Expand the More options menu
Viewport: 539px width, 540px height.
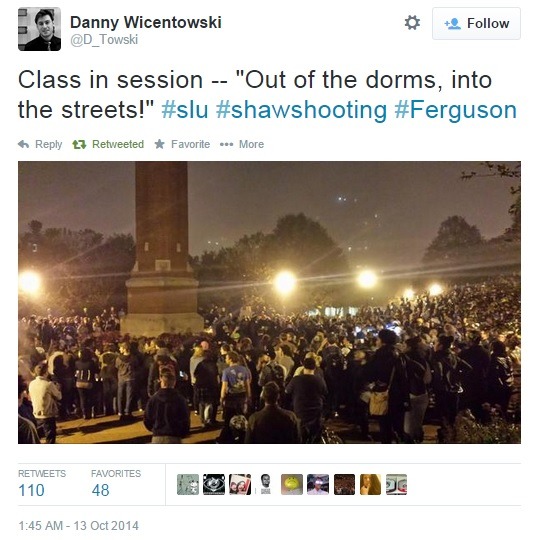[242, 144]
